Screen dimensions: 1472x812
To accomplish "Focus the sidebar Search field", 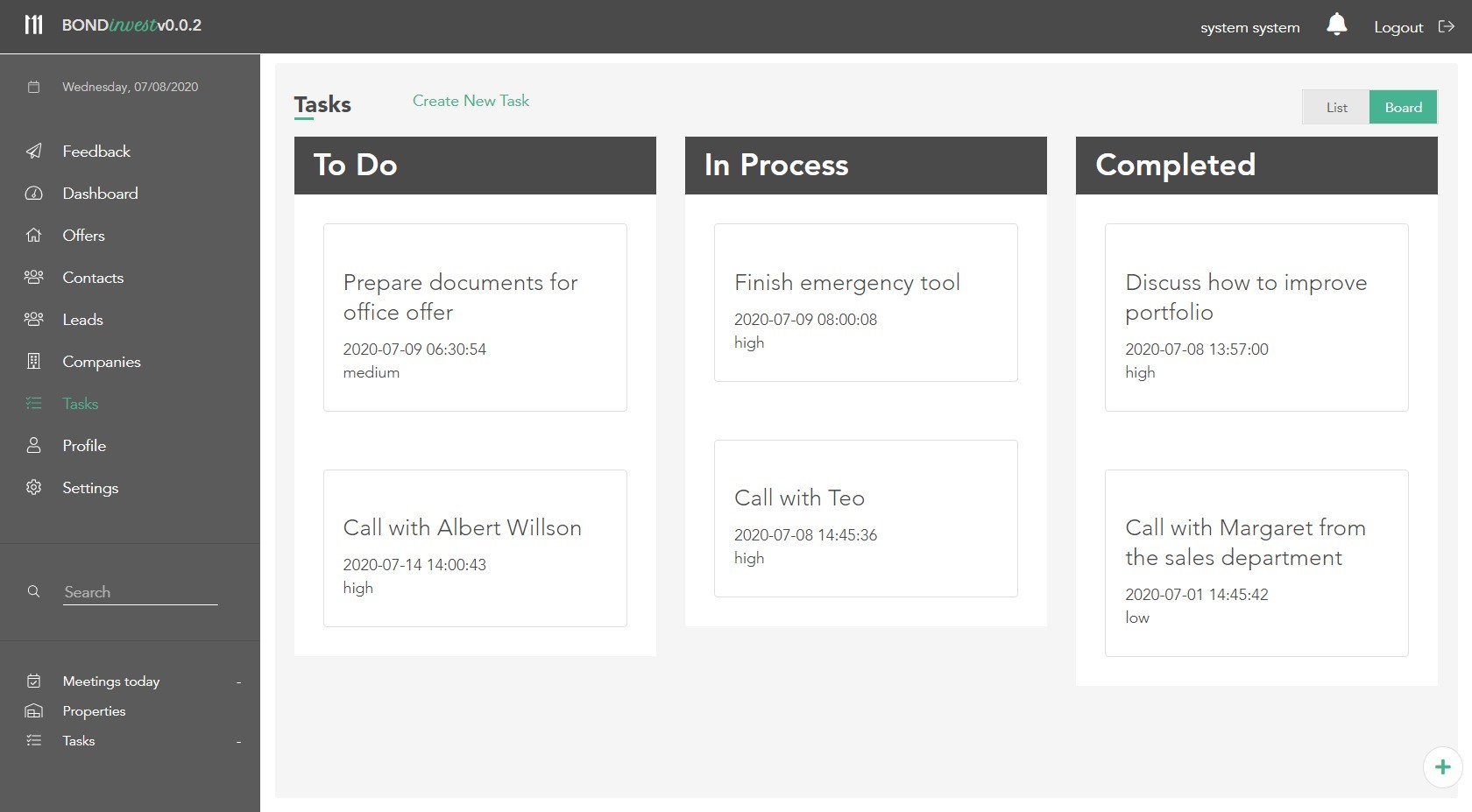I will click(140, 592).
